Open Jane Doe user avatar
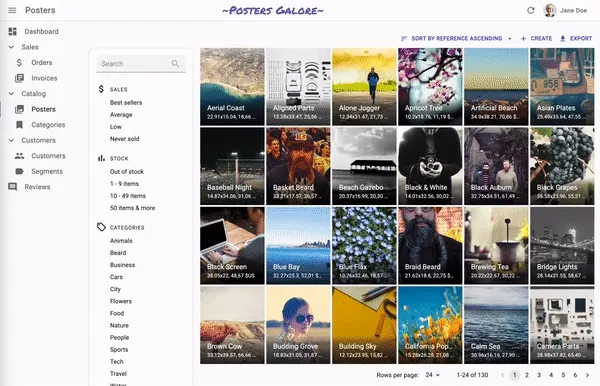 click(x=550, y=10)
